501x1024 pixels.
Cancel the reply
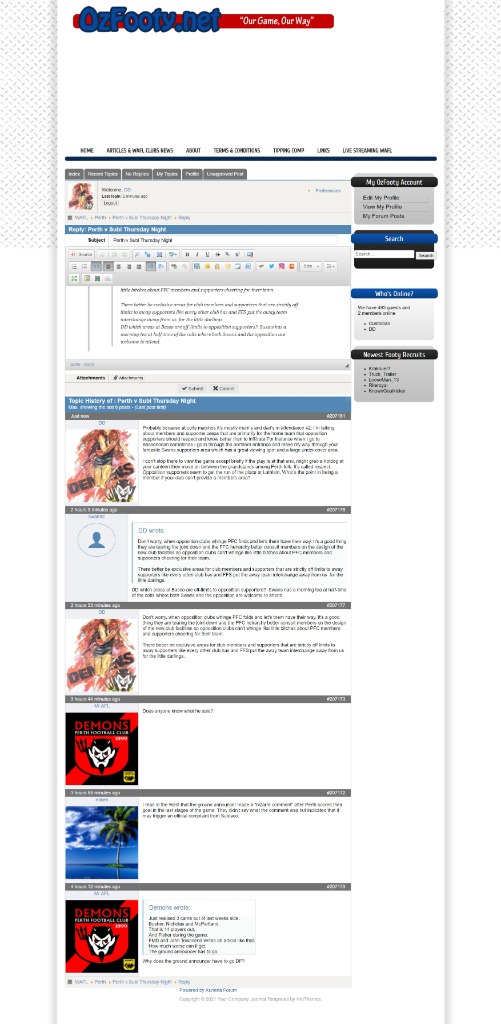[x=223, y=389]
